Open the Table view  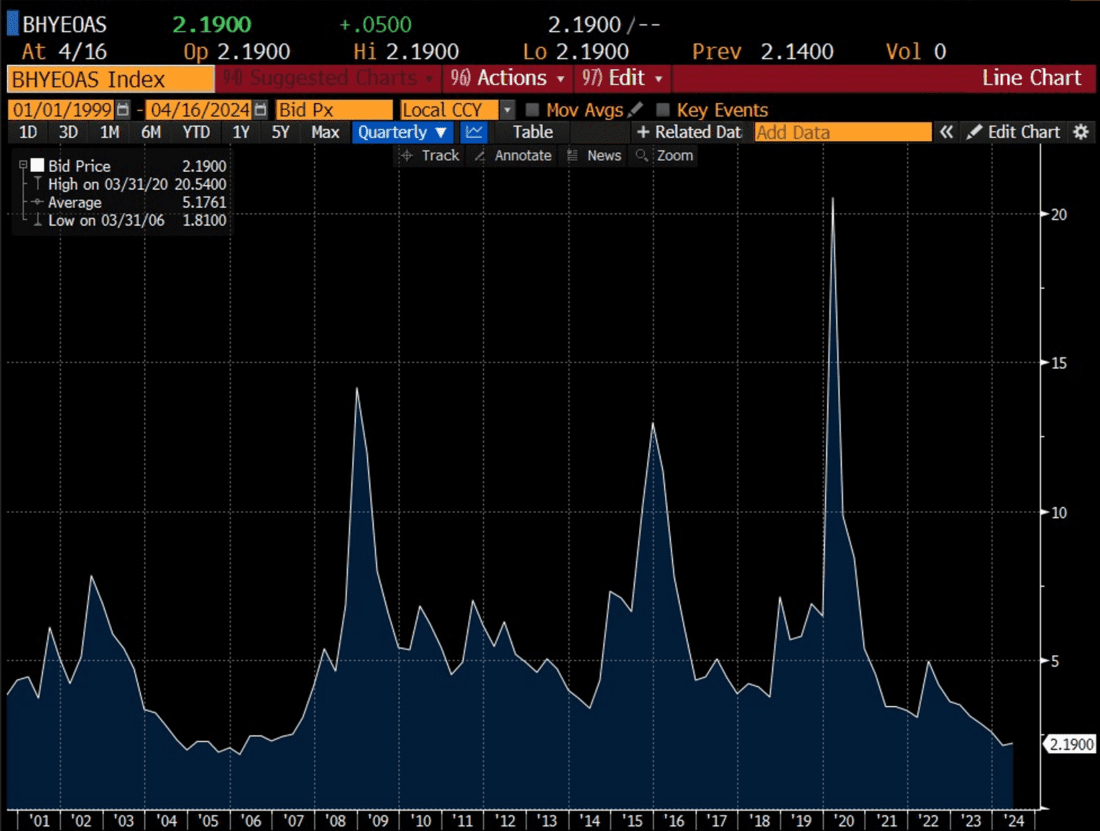(533, 132)
